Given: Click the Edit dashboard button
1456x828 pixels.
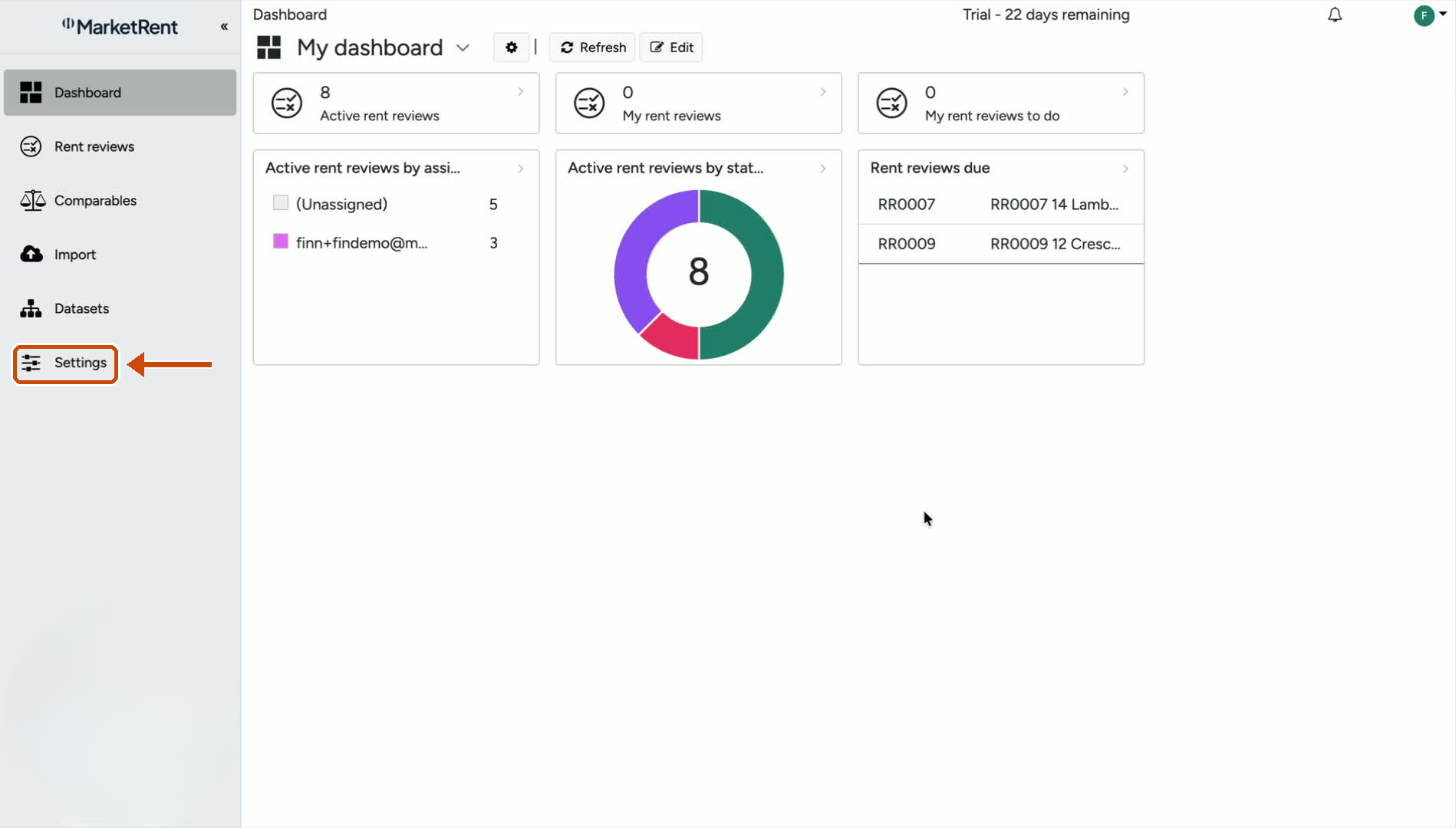Looking at the screenshot, I should 671,48.
